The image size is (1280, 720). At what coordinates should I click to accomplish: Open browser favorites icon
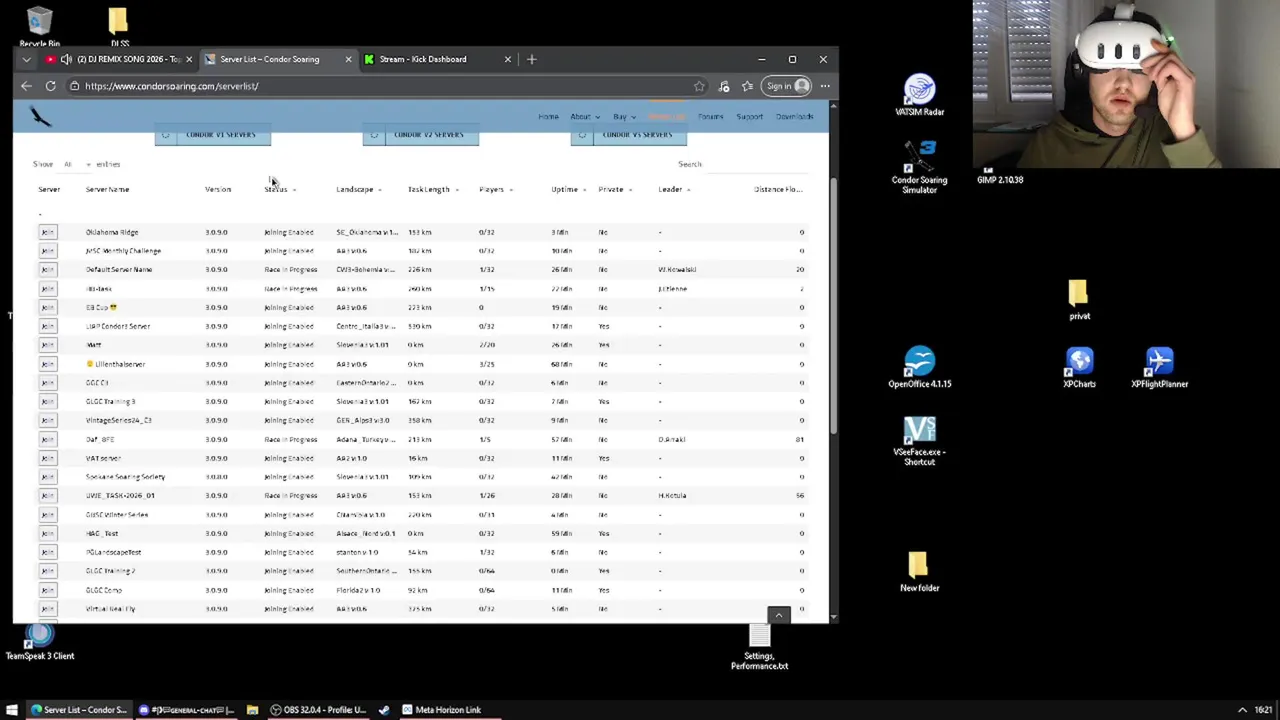747,86
